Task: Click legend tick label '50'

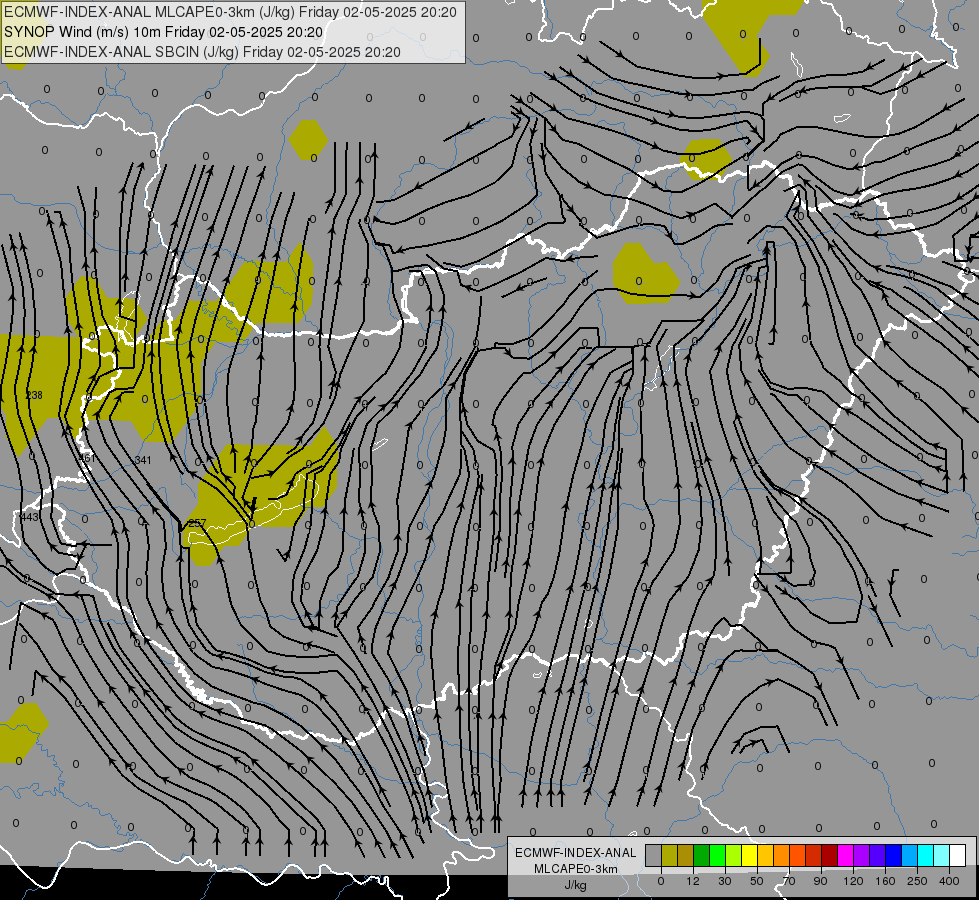Action: coord(757,881)
